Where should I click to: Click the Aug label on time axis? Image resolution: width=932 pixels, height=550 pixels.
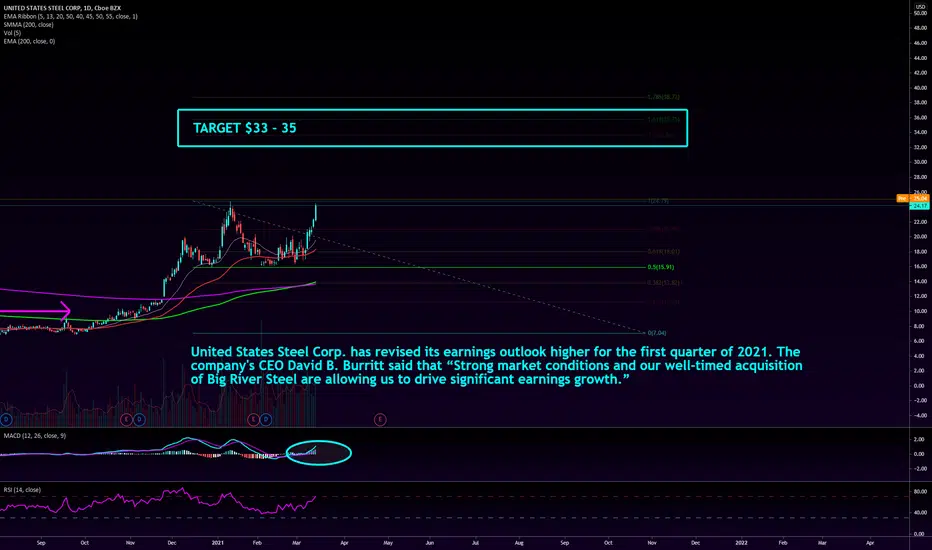coord(519,543)
